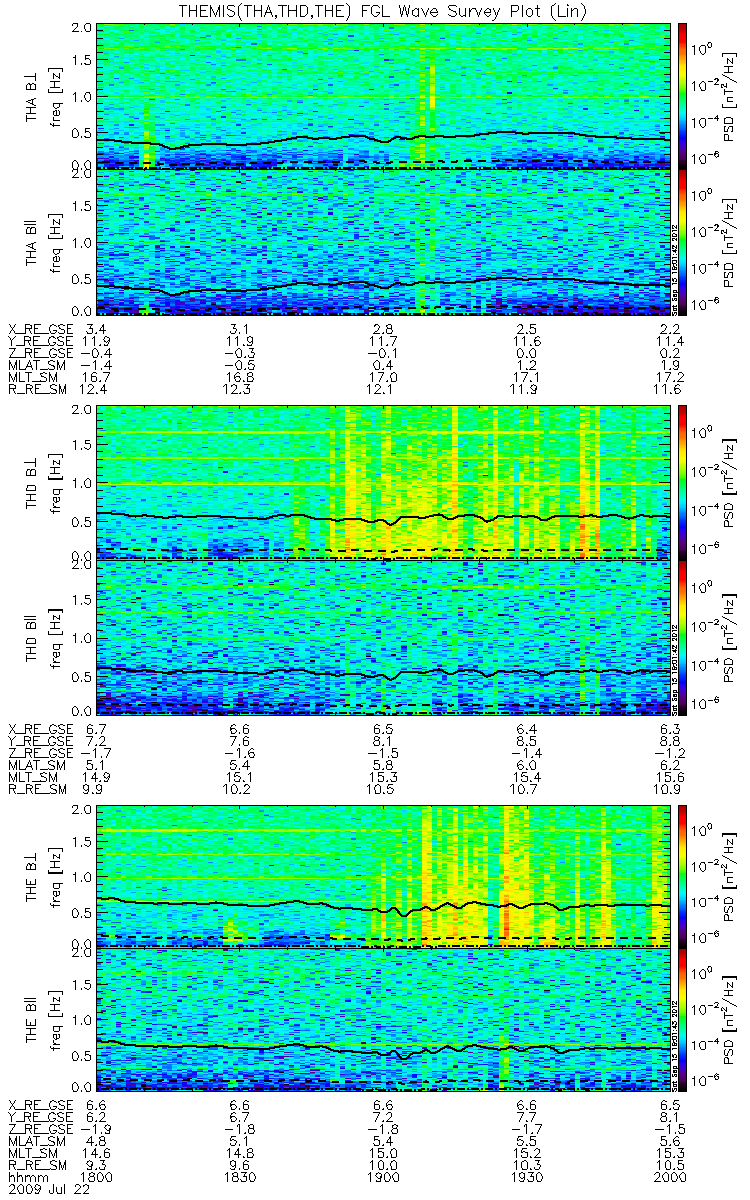Image resolution: width=750 pixels, height=1200 pixels.
Task: Click the Y_RE_GSE value 11.7
Action: point(383,341)
